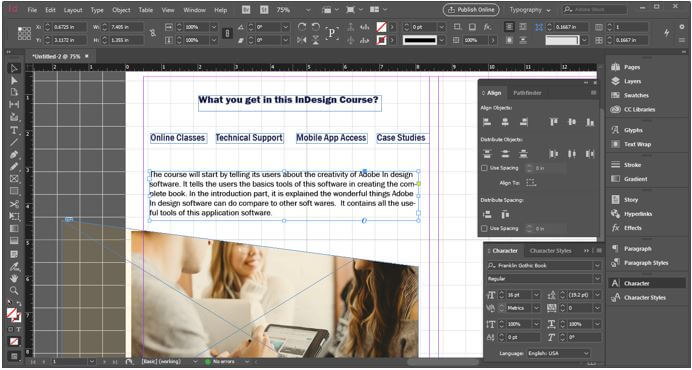Select the Page tool

(x=14, y=92)
